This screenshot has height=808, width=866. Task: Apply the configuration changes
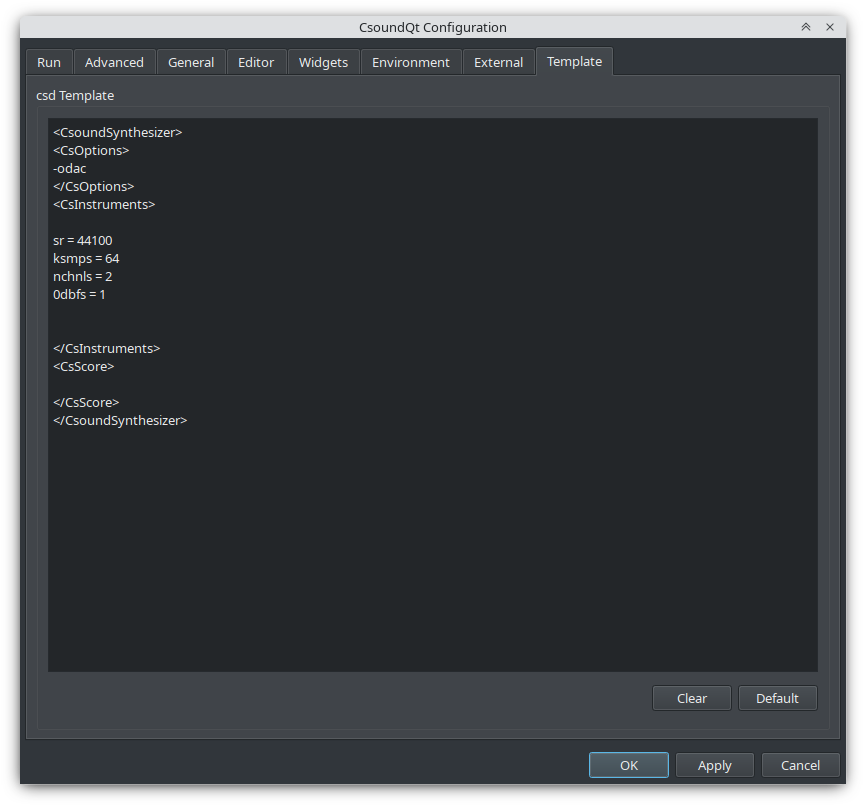(715, 765)
